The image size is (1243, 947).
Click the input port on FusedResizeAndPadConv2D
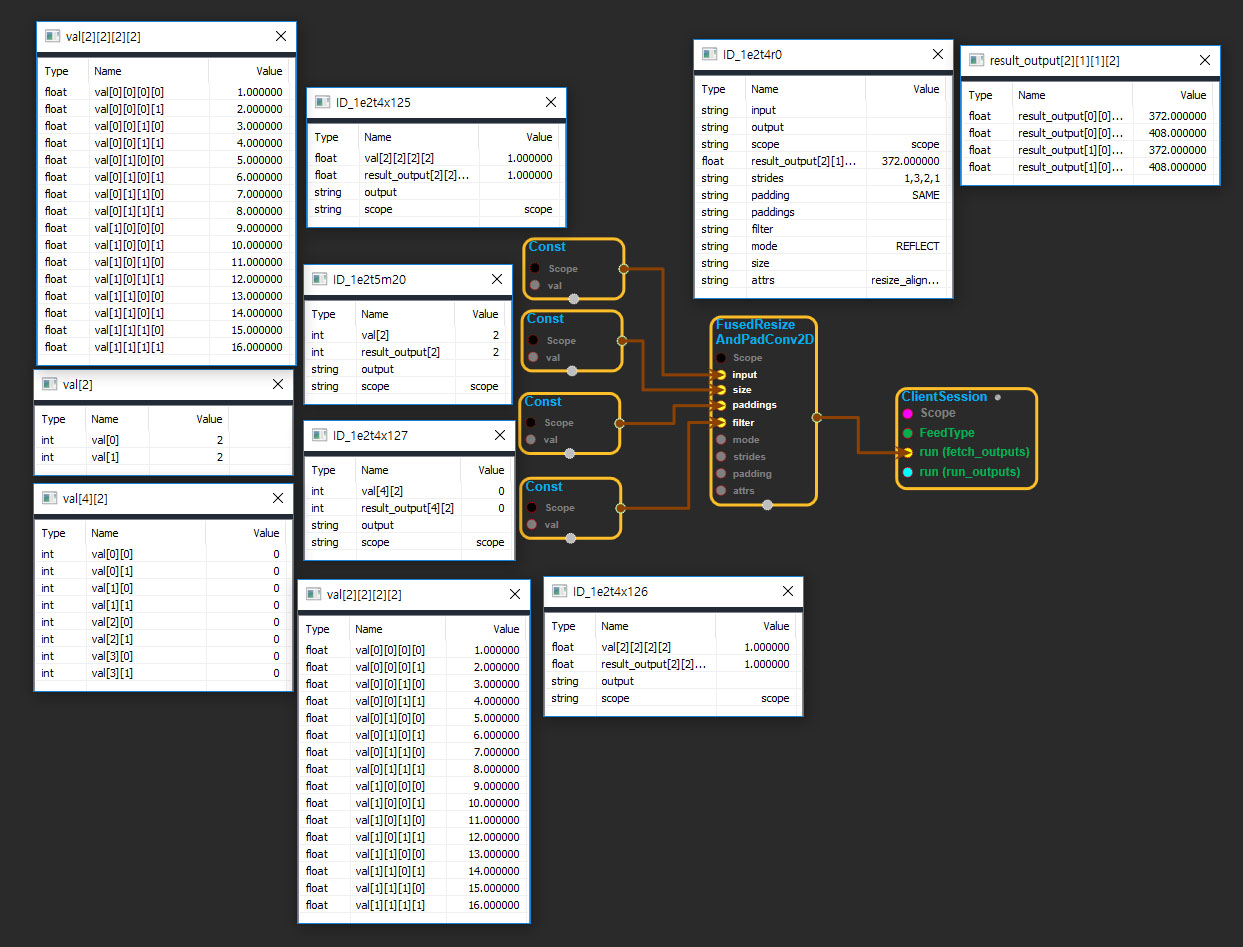721,375
